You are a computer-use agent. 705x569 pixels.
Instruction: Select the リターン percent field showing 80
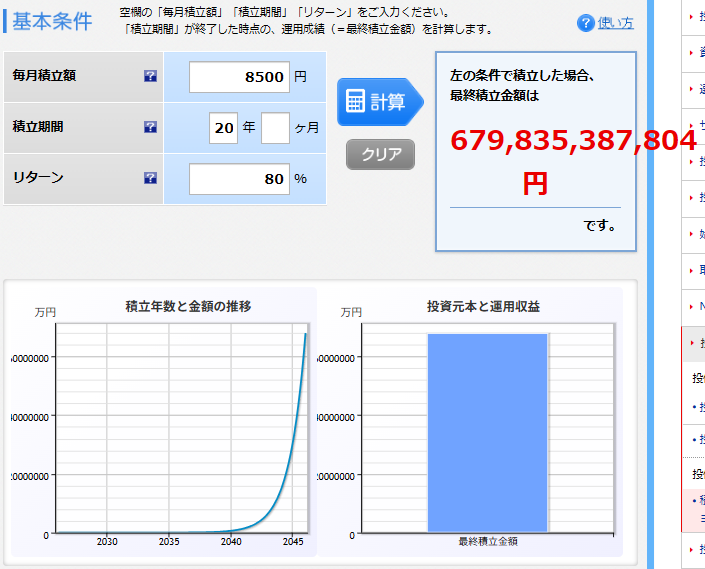[x=239, y=179]
